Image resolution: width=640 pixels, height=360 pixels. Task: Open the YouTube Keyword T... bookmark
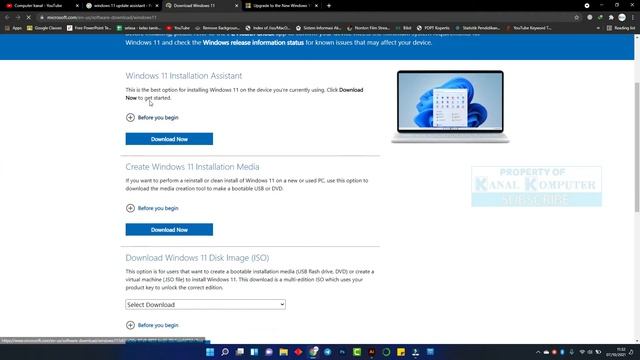(529, 28)
